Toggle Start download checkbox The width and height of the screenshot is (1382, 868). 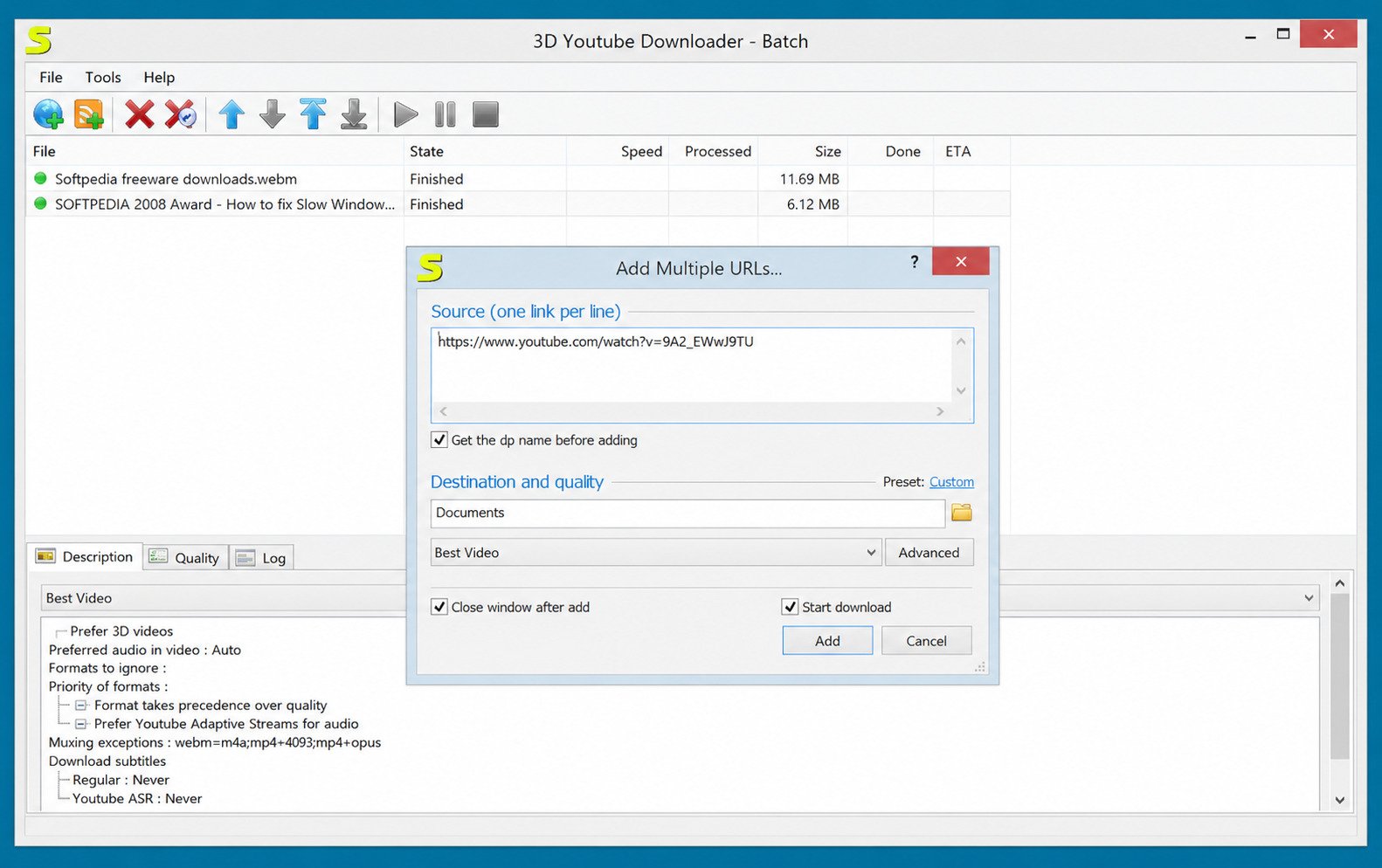[x=790, y=607]
